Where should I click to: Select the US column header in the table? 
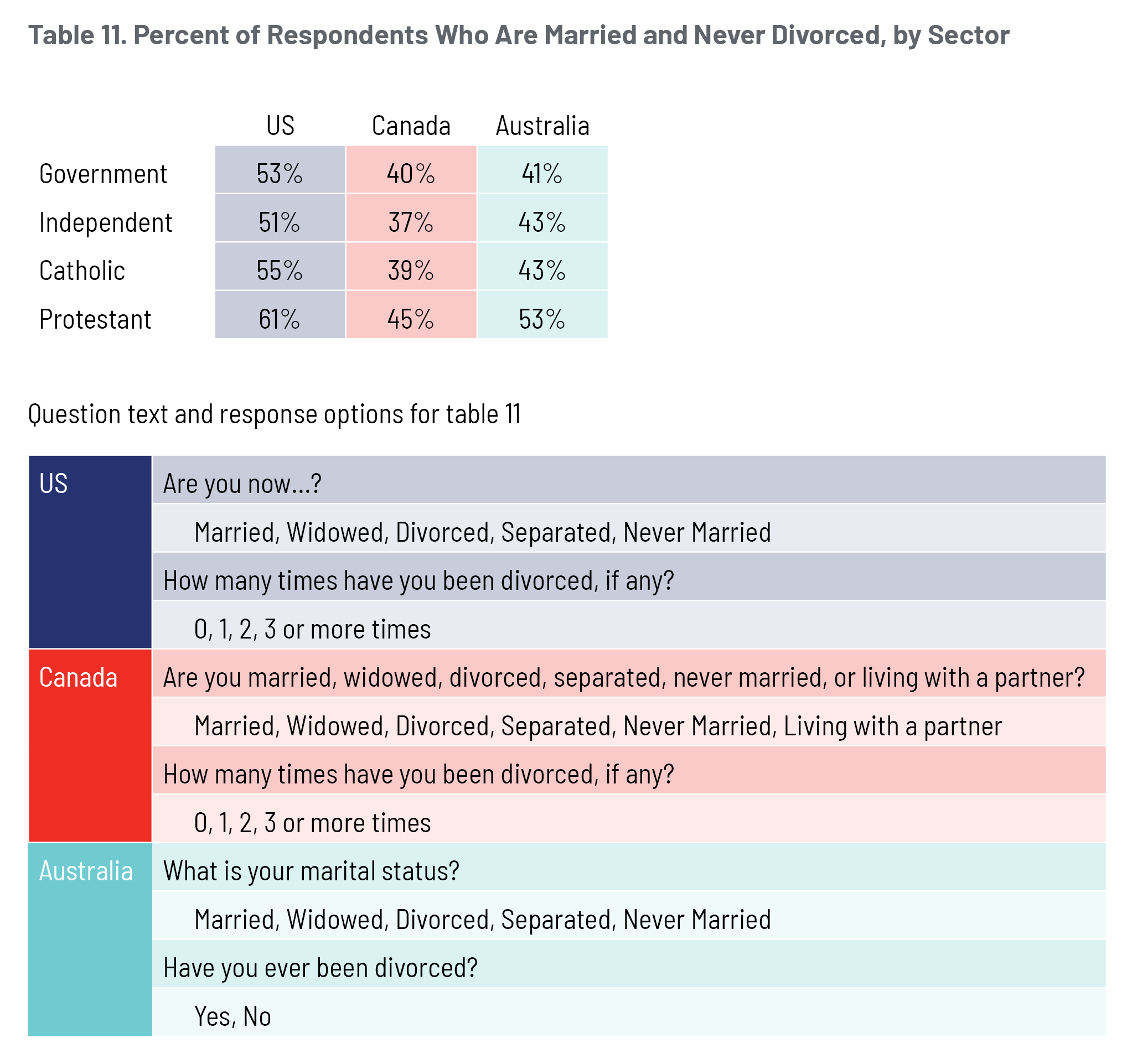[x=280, y=126]
